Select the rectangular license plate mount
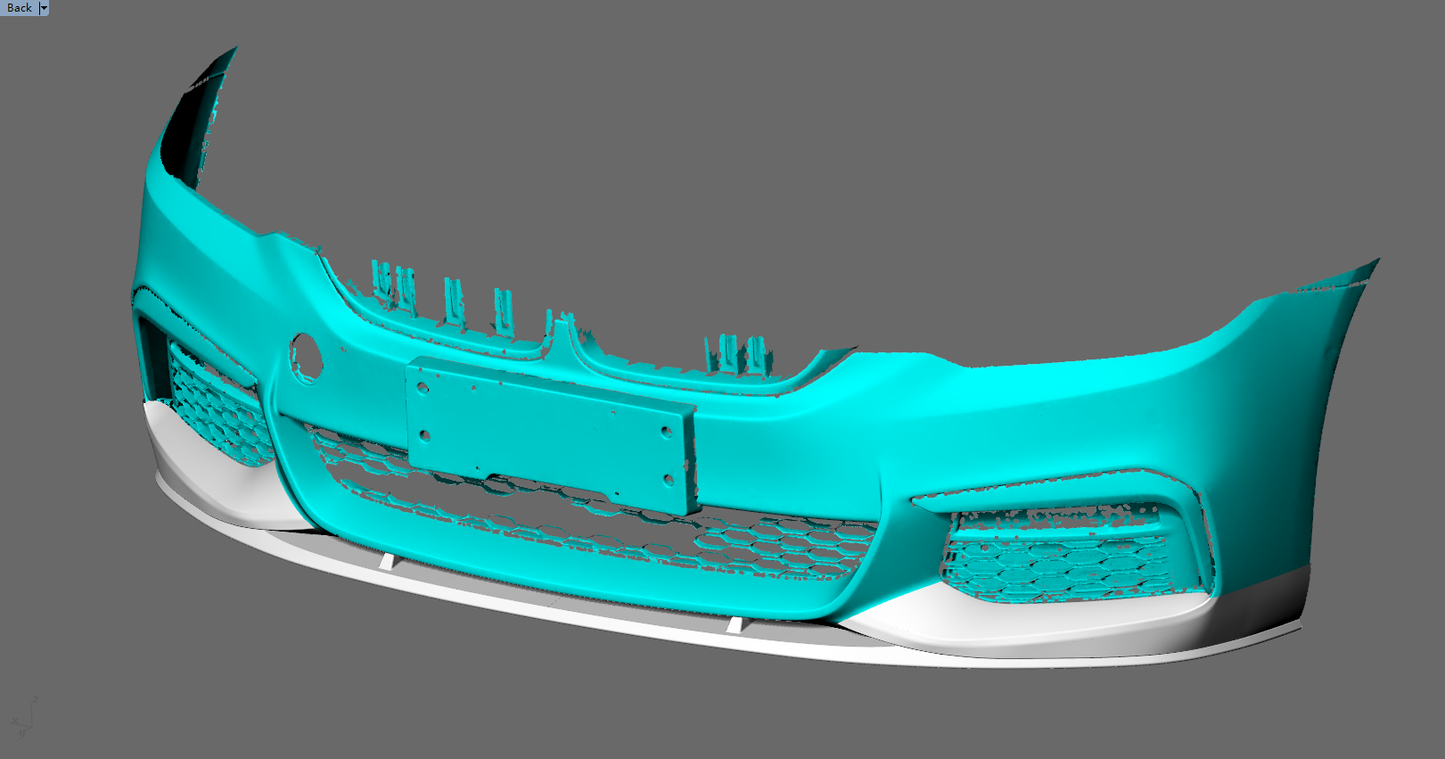 click(550, 432)
